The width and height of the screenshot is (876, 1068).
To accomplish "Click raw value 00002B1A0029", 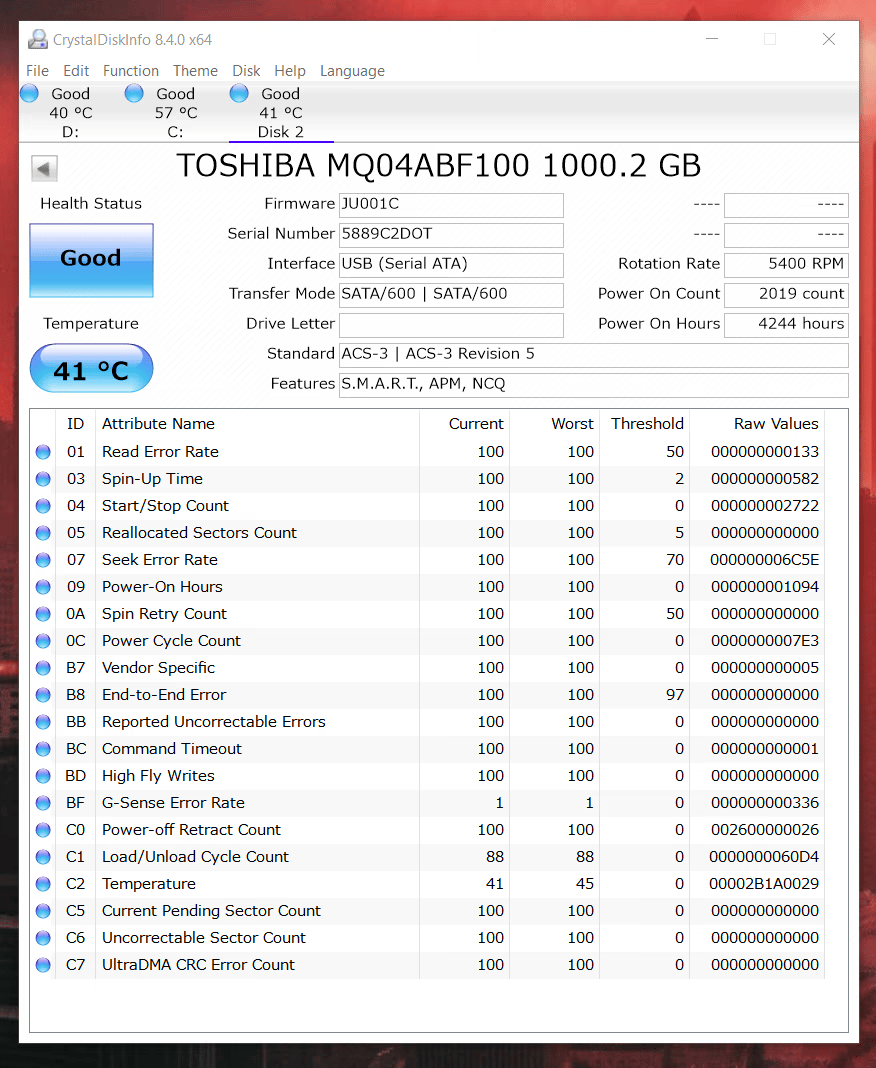I will 764,884.
